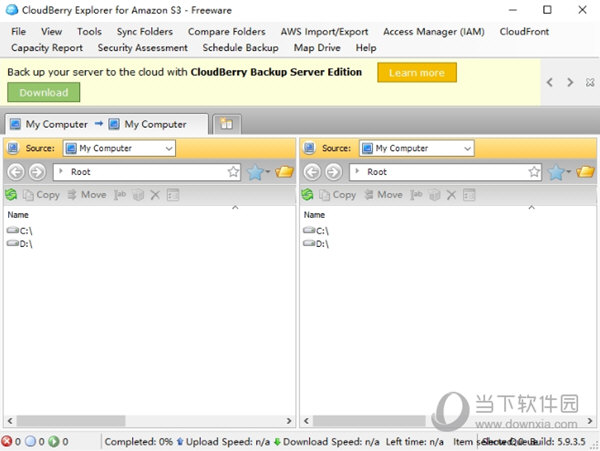
Task: Open left pane Source dropdown
Action: coord(119,148)
